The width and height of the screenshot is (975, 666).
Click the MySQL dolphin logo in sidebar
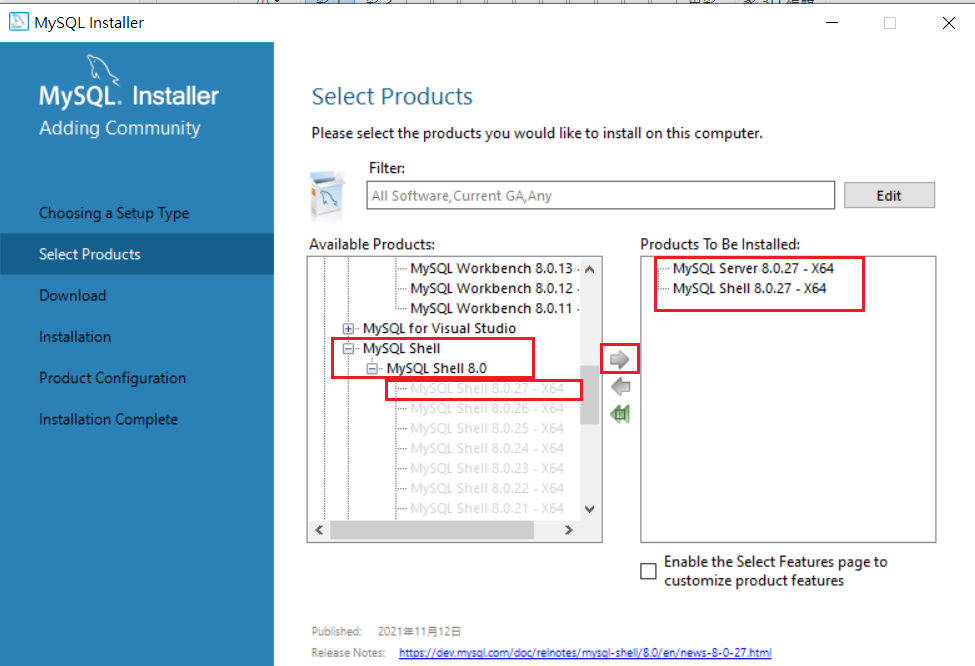click(x=103, y=69)
